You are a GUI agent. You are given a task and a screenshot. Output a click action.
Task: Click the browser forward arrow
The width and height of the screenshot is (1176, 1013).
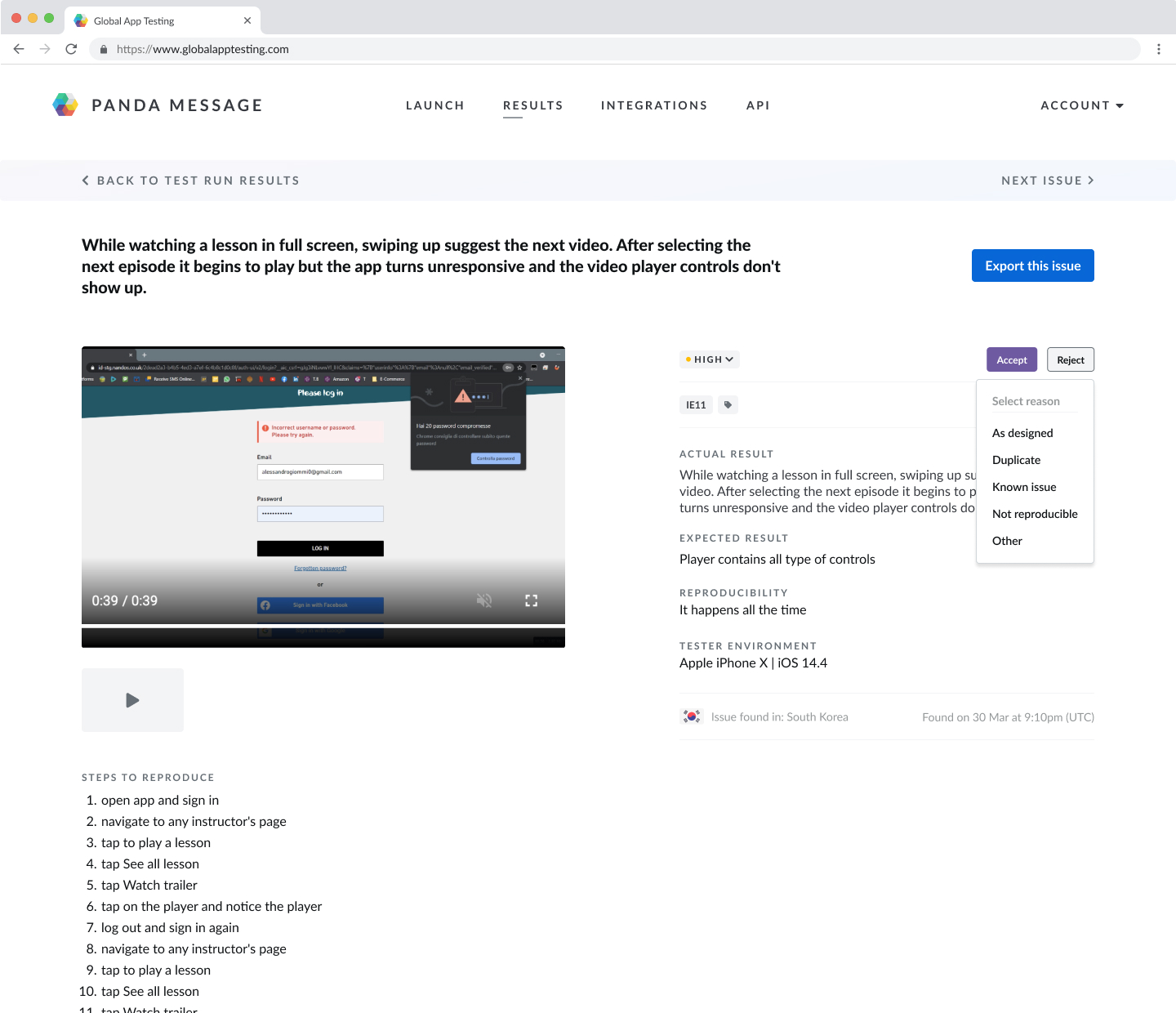click(45, 49)
